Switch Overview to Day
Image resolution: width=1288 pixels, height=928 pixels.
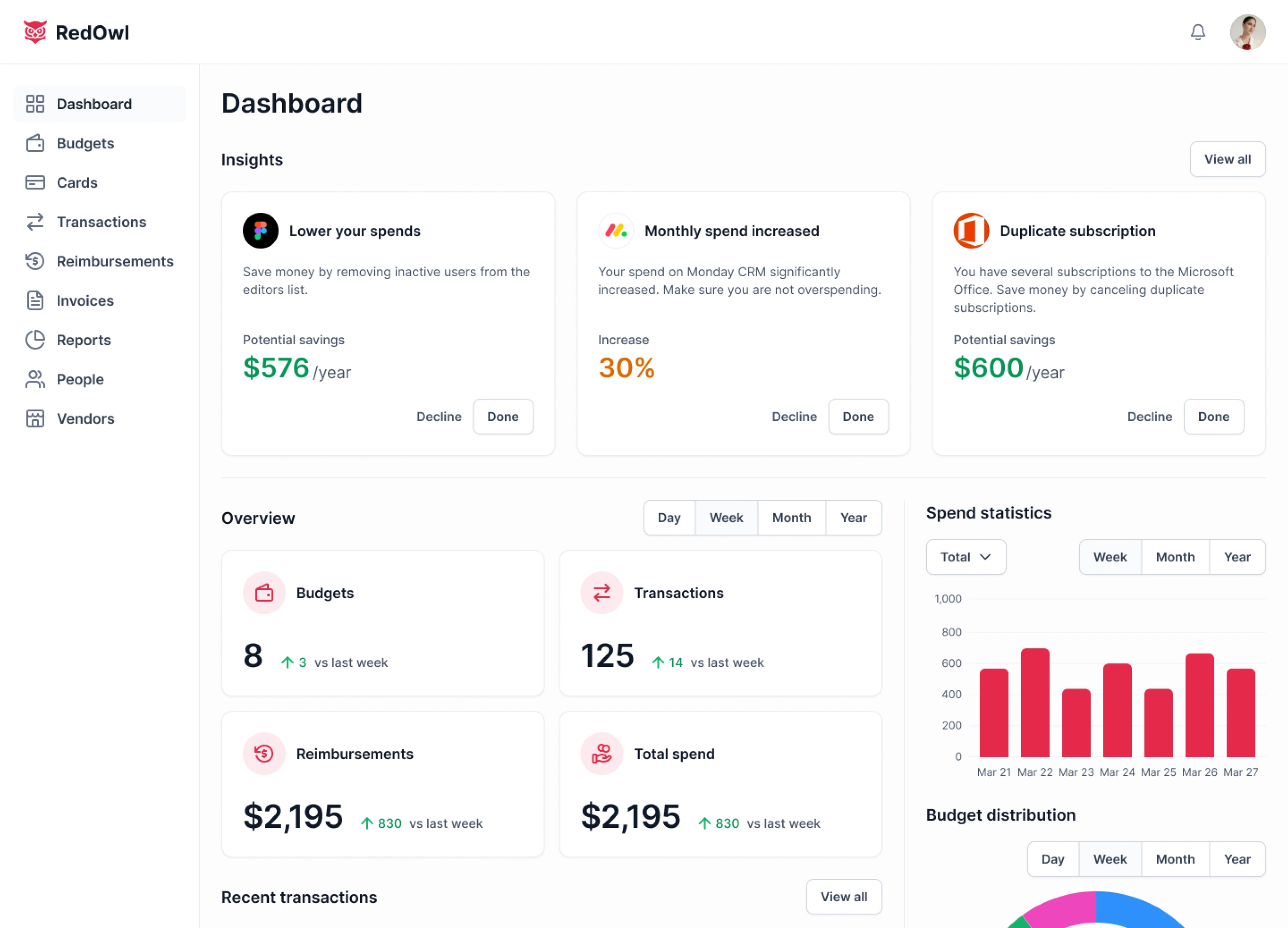669,518
